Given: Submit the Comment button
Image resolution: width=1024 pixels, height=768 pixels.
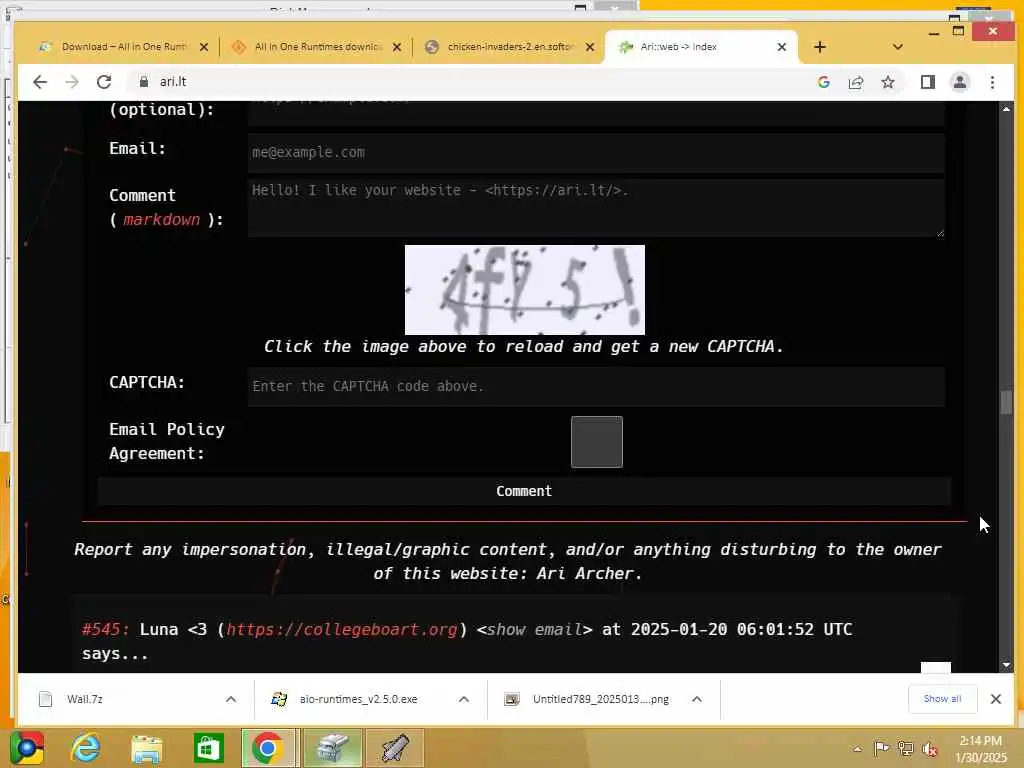Looking at the screenshot, I should click(524, 491).
